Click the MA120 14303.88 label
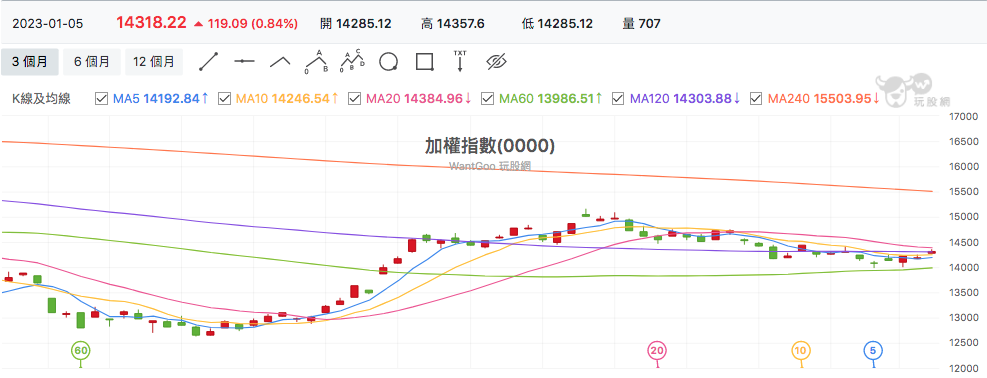 [685, 99]
